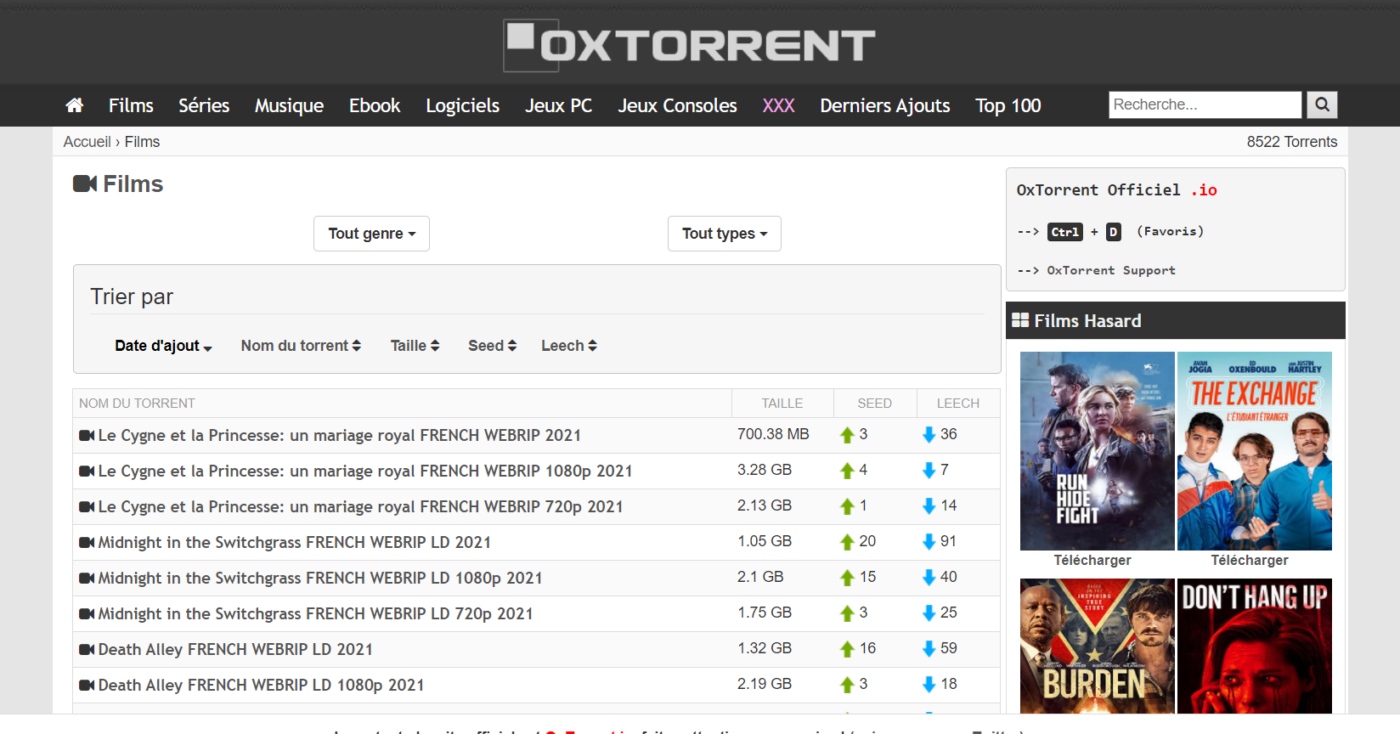
Task: Open the Tout genre dropdown
Action: pos(372,233)
